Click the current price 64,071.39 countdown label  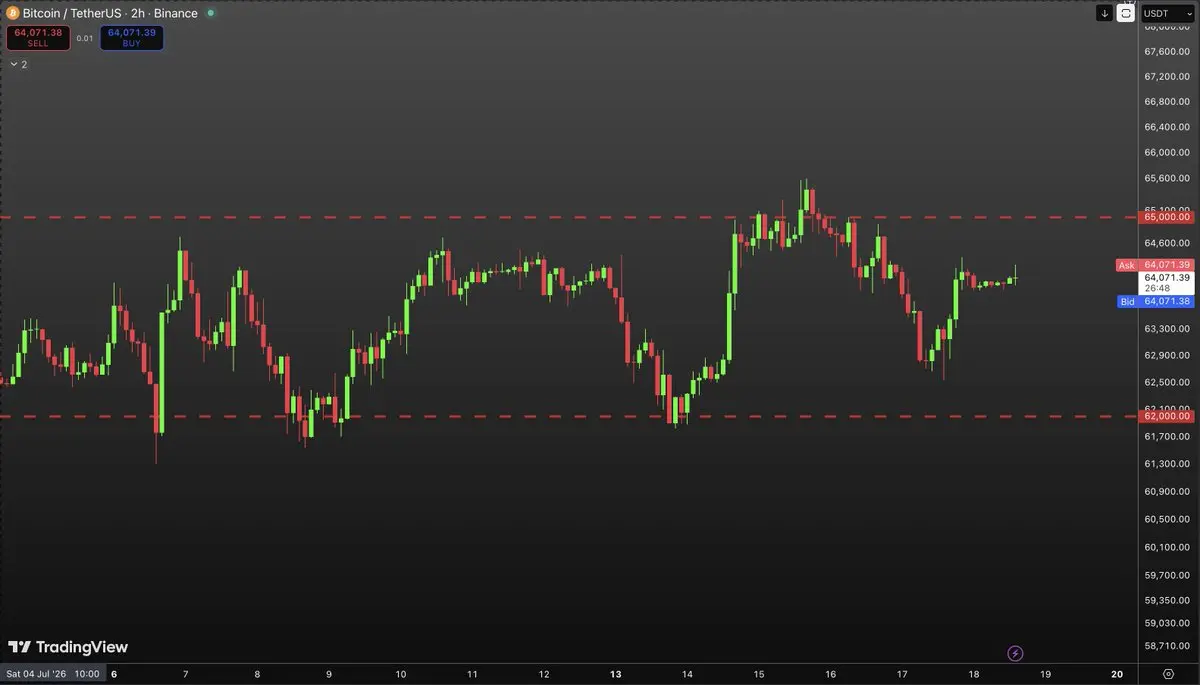click(x=1167, y=282)
